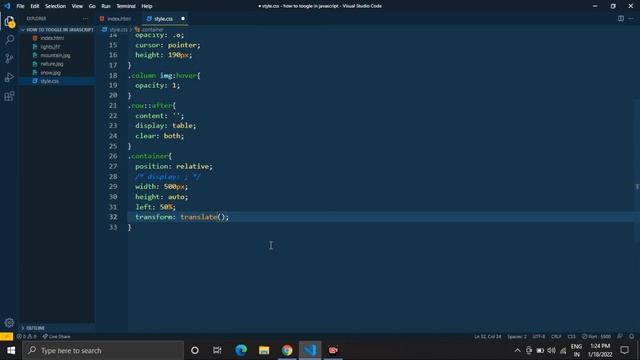Viewport: 640px width, 360px height.
Task: Open the Terminal menu
Action: click(126, 6)
